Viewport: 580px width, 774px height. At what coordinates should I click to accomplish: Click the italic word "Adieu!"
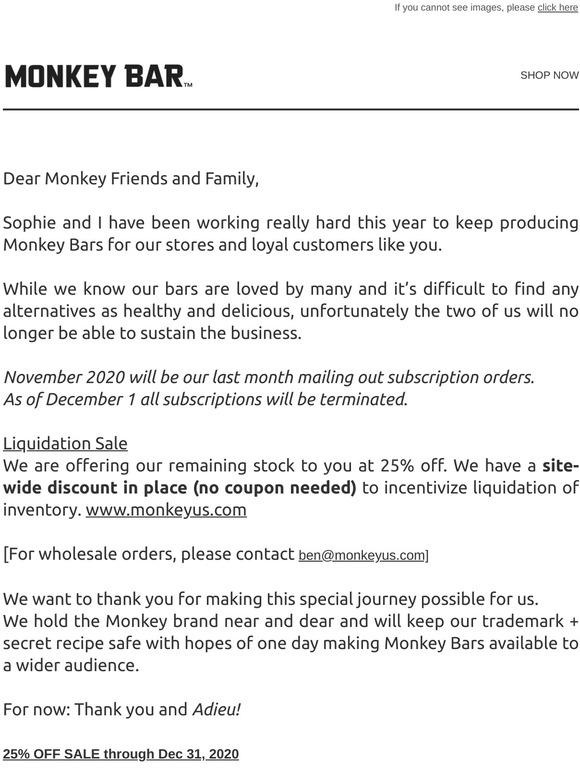pos(216,709)
